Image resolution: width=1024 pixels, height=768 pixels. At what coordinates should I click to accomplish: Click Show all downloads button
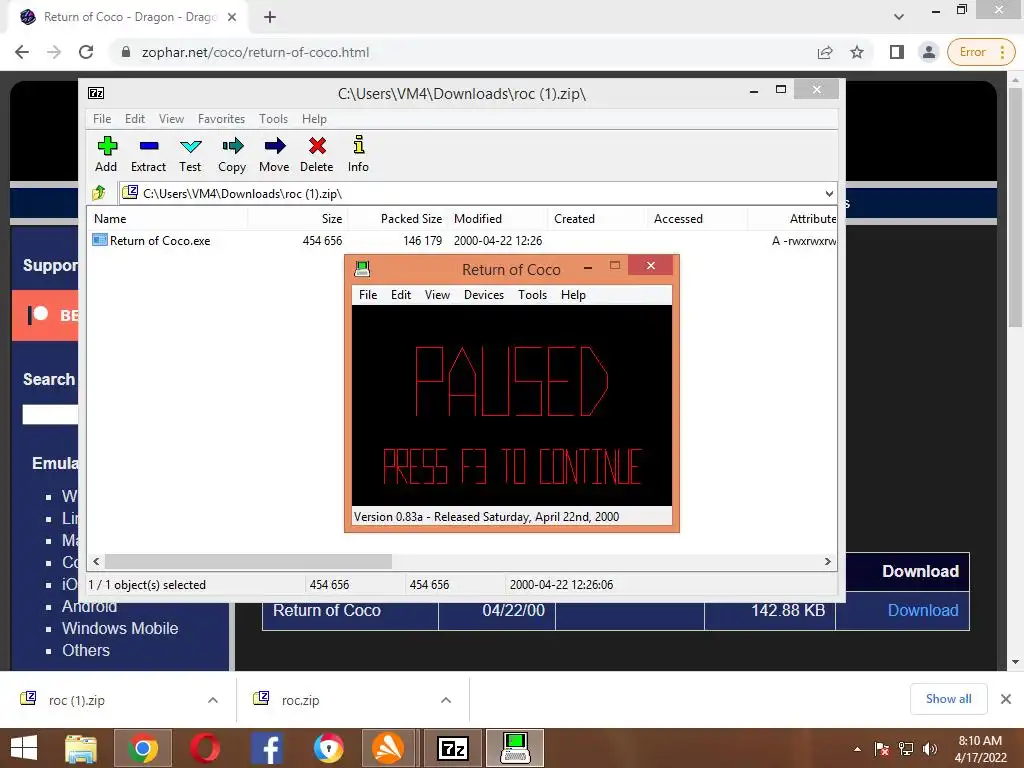[948, 699]
